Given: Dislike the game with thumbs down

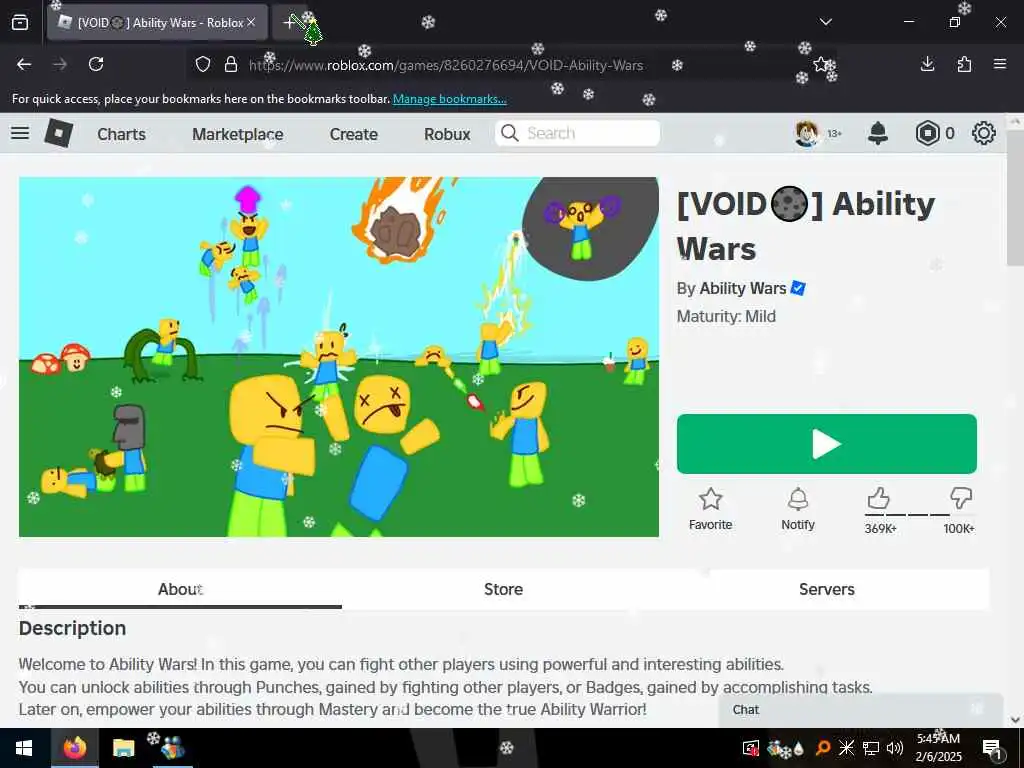Looking at the screenshot, I should pos(961,499).
